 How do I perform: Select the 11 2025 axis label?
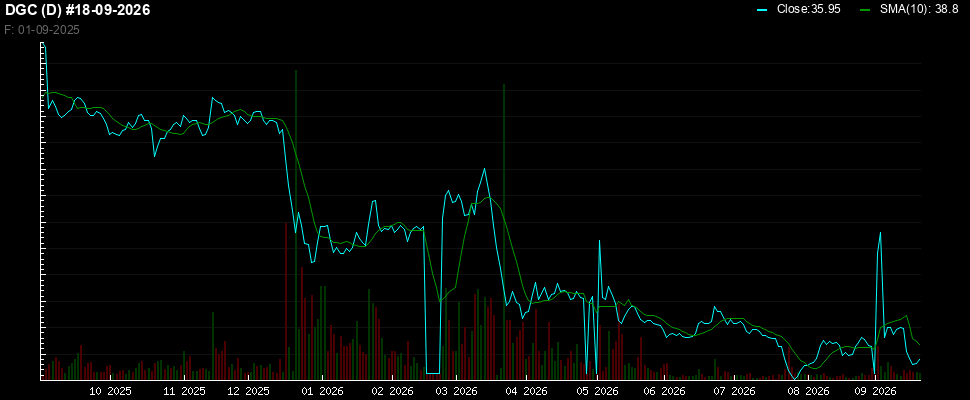tap(184, 391)
